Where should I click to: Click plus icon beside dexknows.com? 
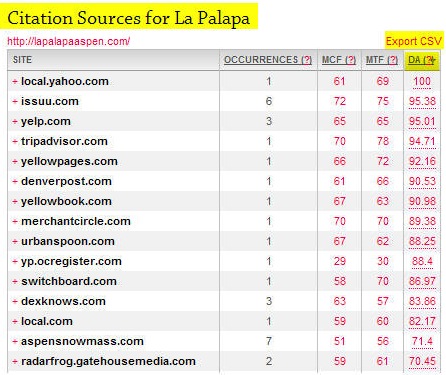[x=15, y=301]
